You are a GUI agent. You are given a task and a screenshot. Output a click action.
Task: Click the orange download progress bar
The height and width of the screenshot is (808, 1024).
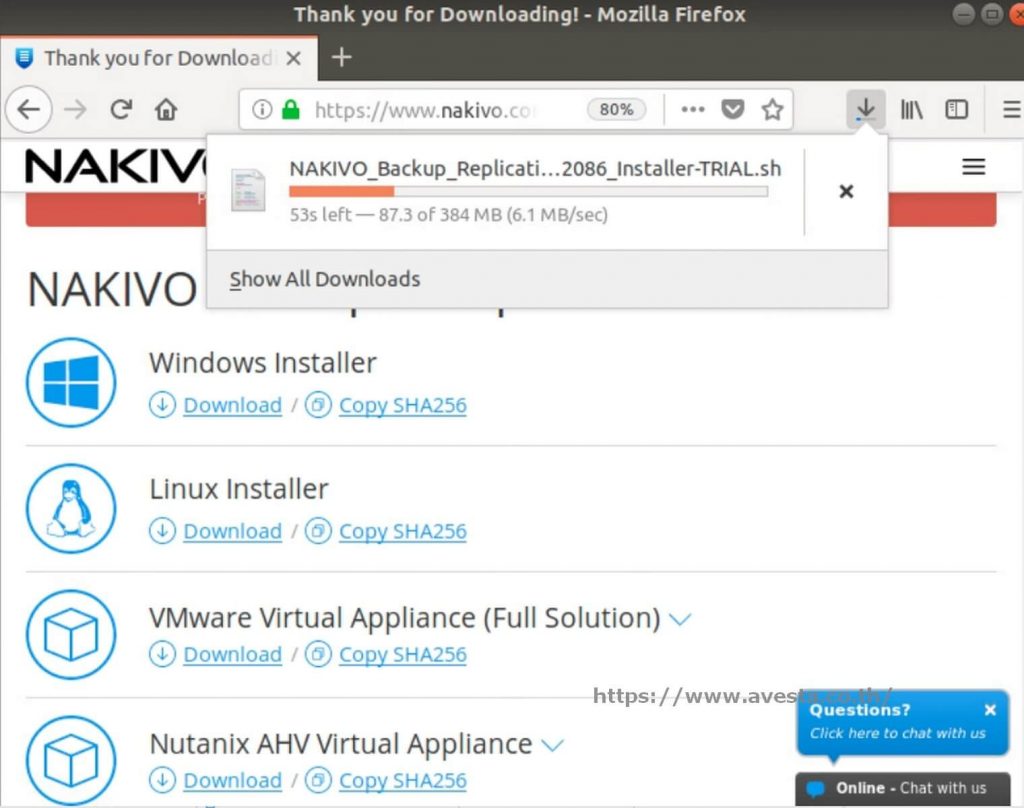[x=528, y=191]
